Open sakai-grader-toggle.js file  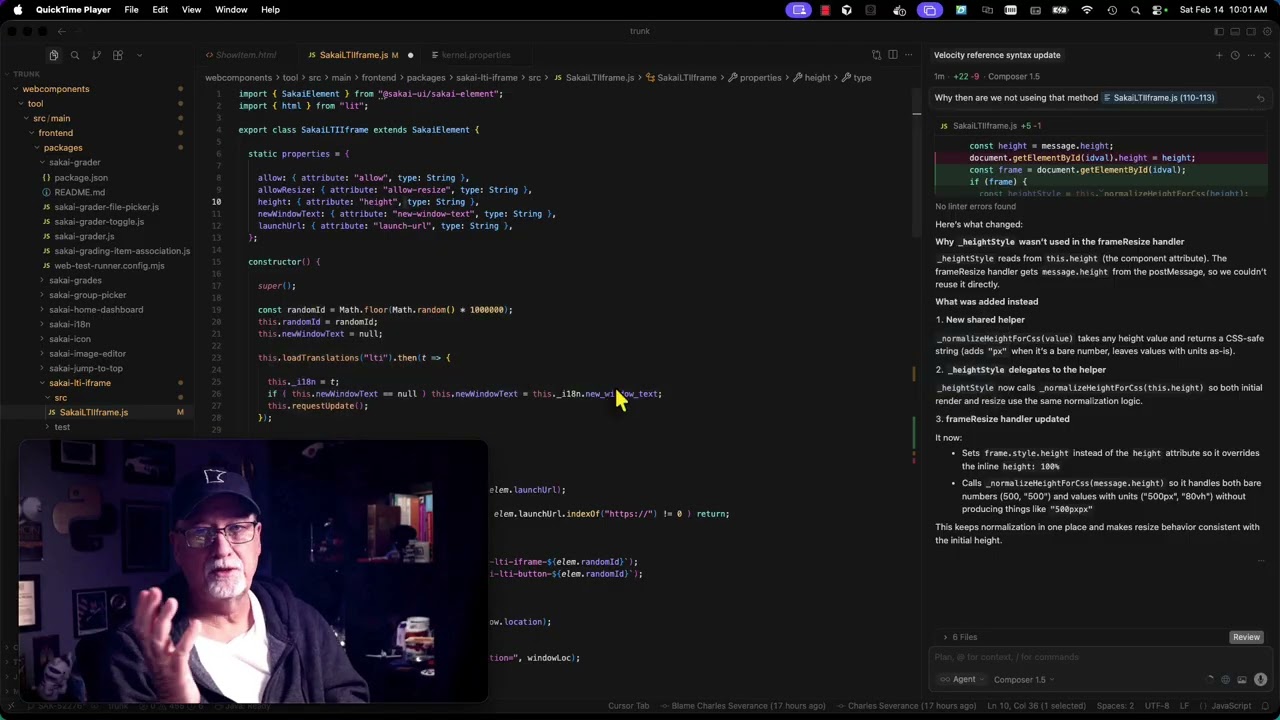(x=99, y=221)
